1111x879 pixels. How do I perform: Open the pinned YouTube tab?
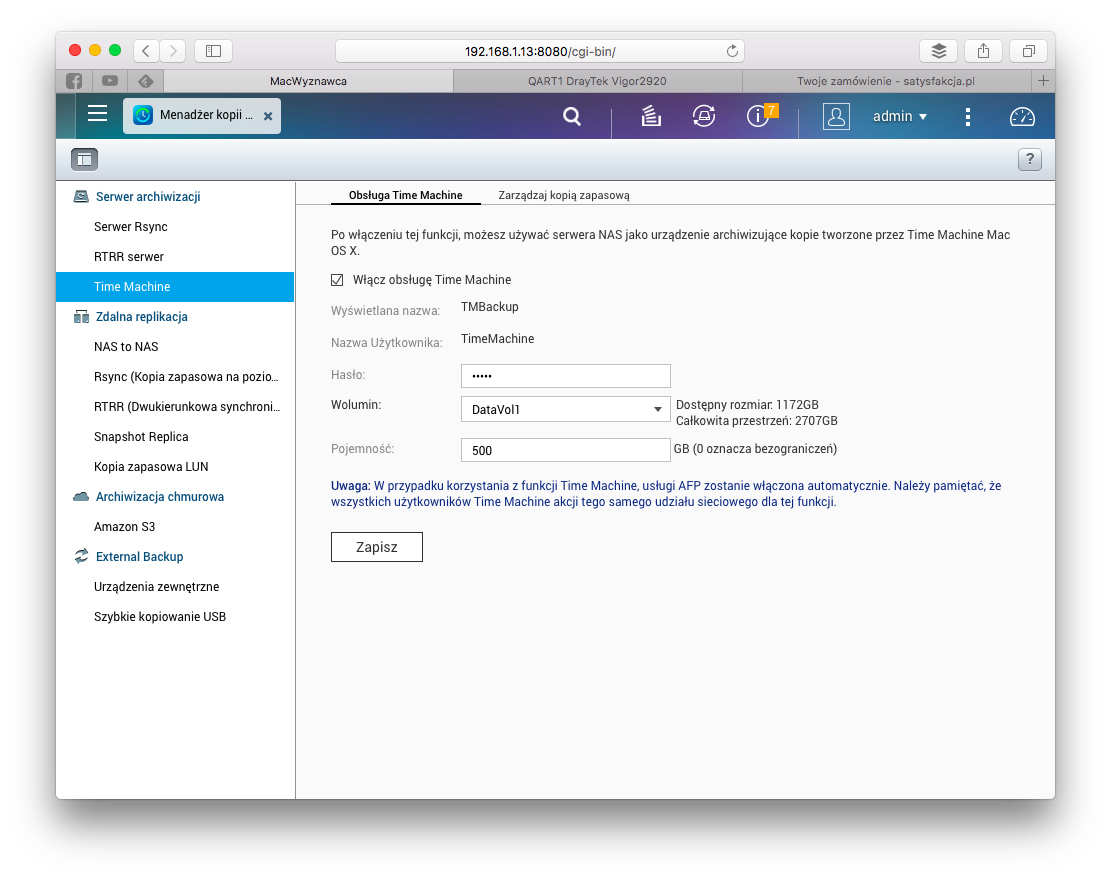(110, 81)
